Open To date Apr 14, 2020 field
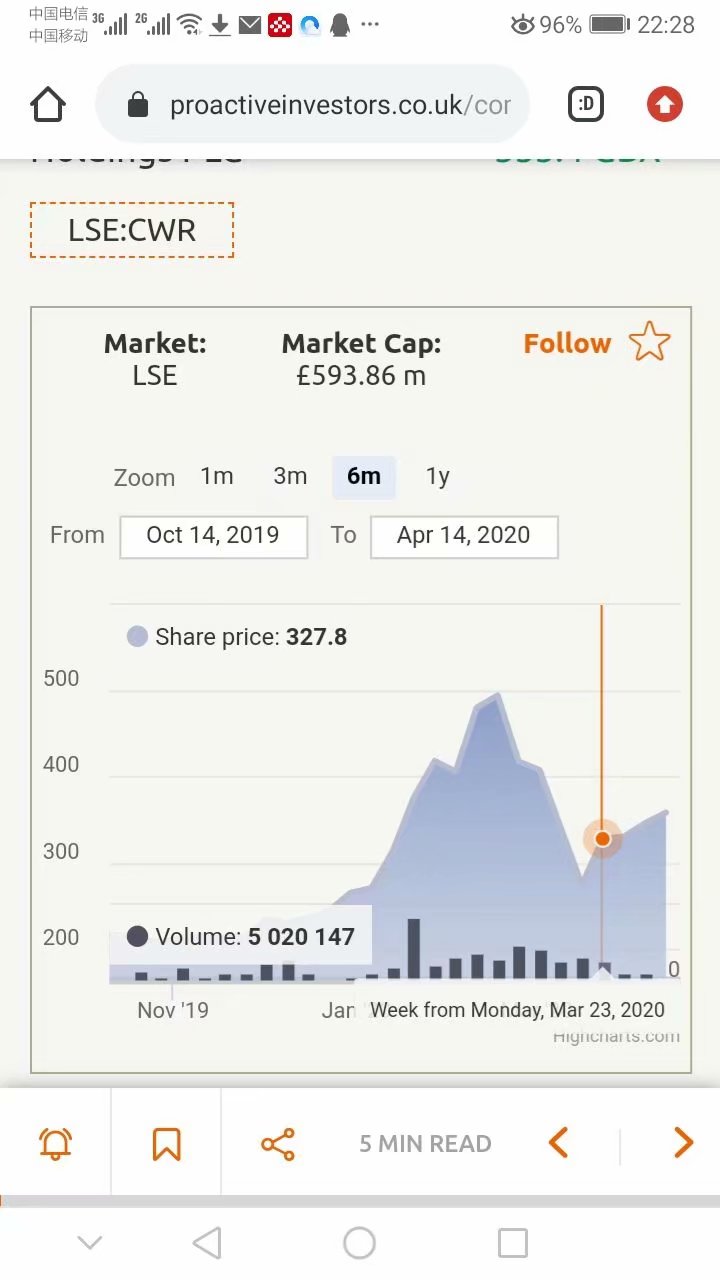720x1280 pixels. [x=464, y=536]
